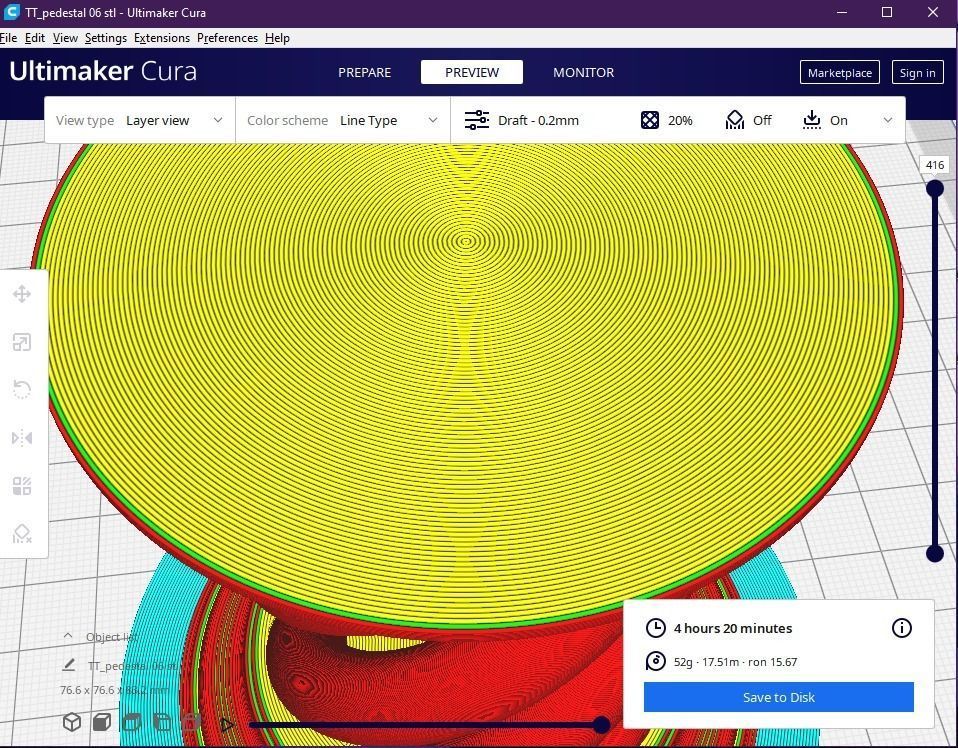
Task: Click the Cura logo in title bar
Action: point(12,12)
